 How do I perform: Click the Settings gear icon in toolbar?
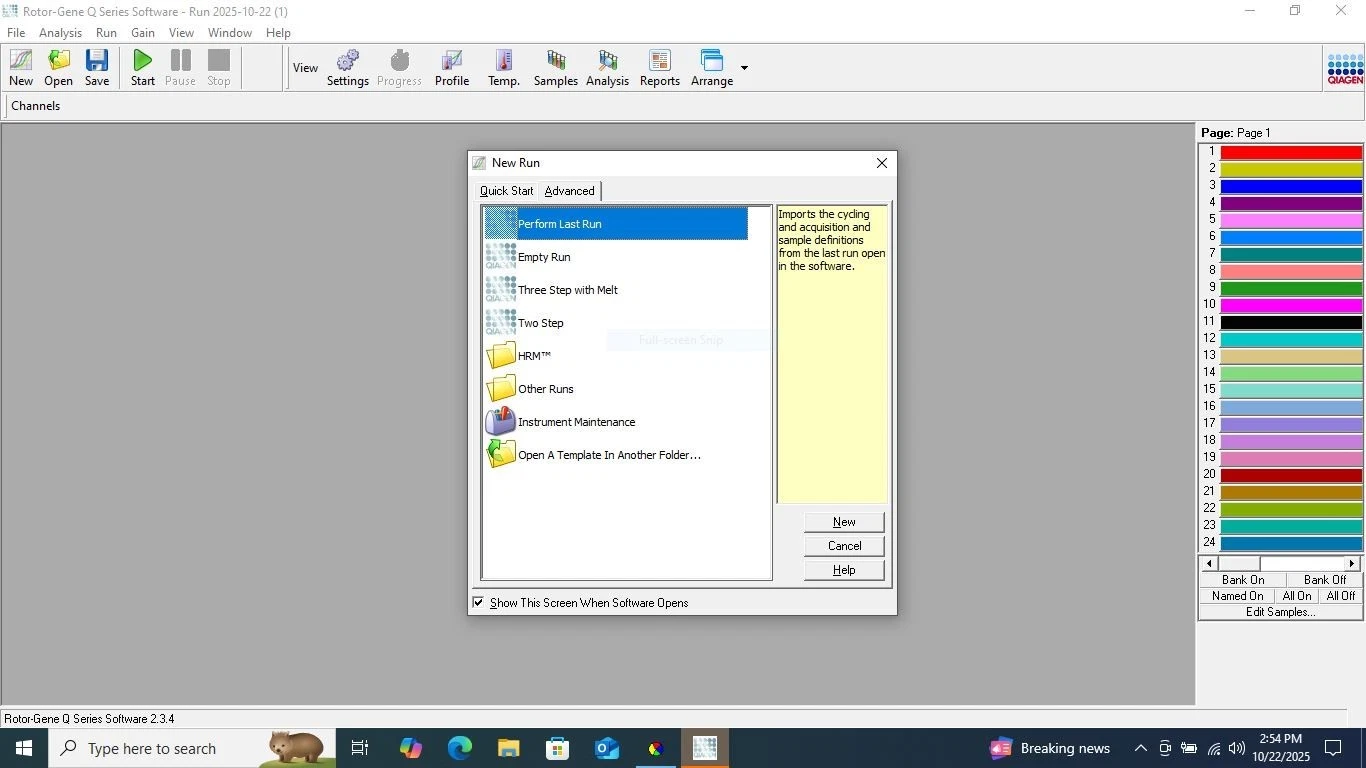point(347,62)
